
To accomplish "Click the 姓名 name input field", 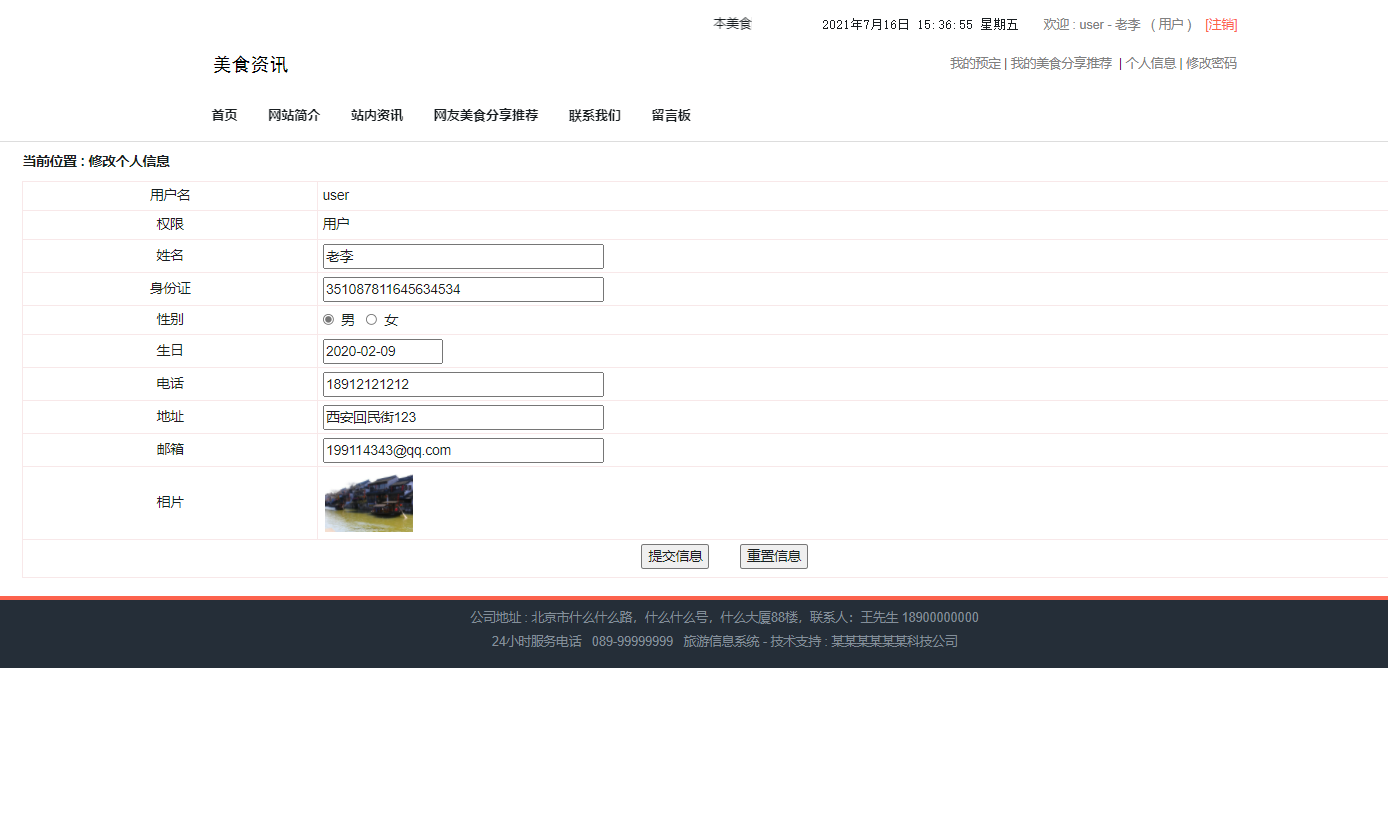I will 462,256.
